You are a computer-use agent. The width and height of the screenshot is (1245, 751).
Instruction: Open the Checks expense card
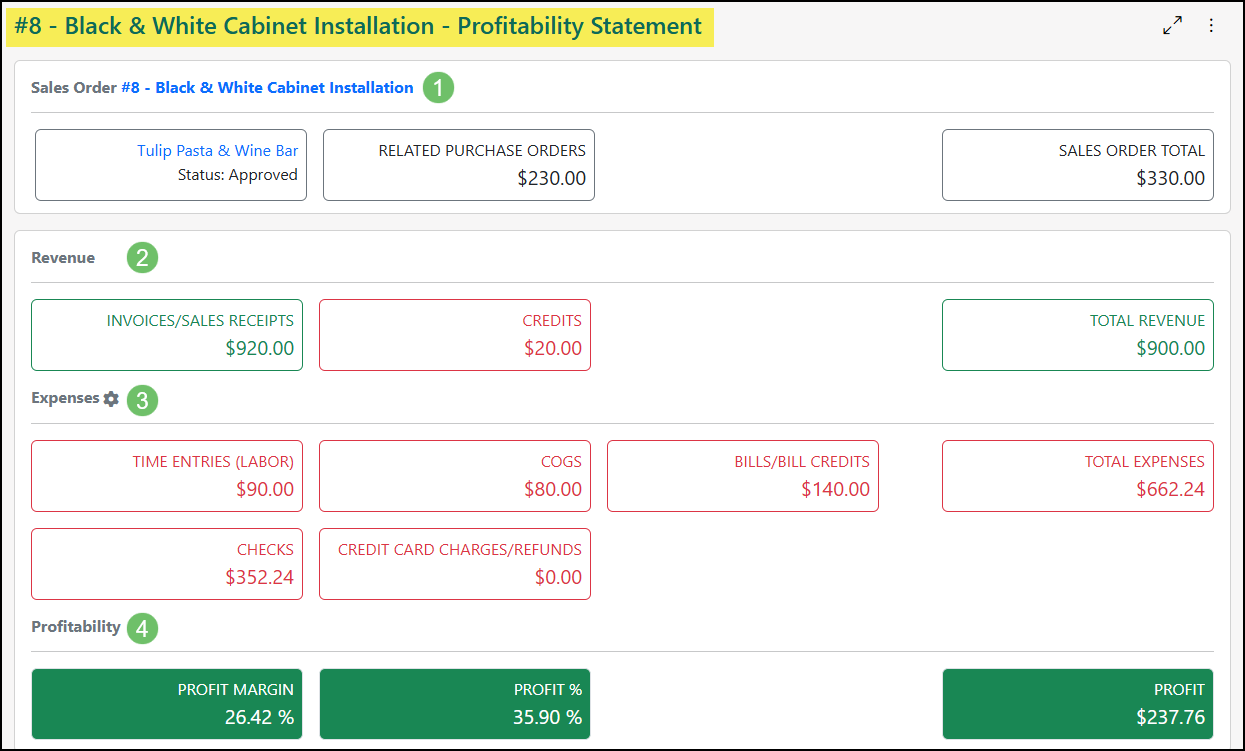[x=167, y=564]
